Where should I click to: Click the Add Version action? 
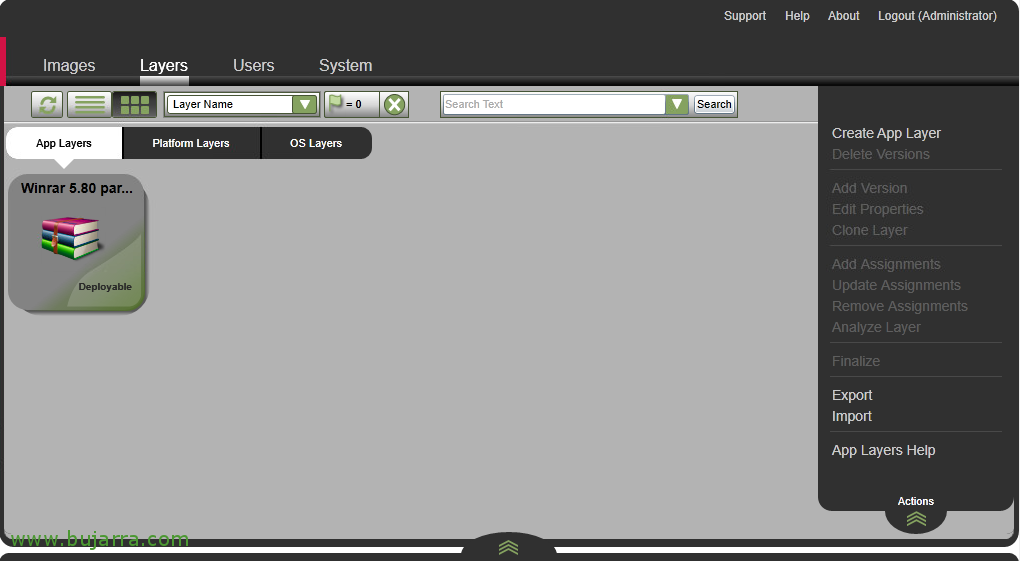pos(869,188)
